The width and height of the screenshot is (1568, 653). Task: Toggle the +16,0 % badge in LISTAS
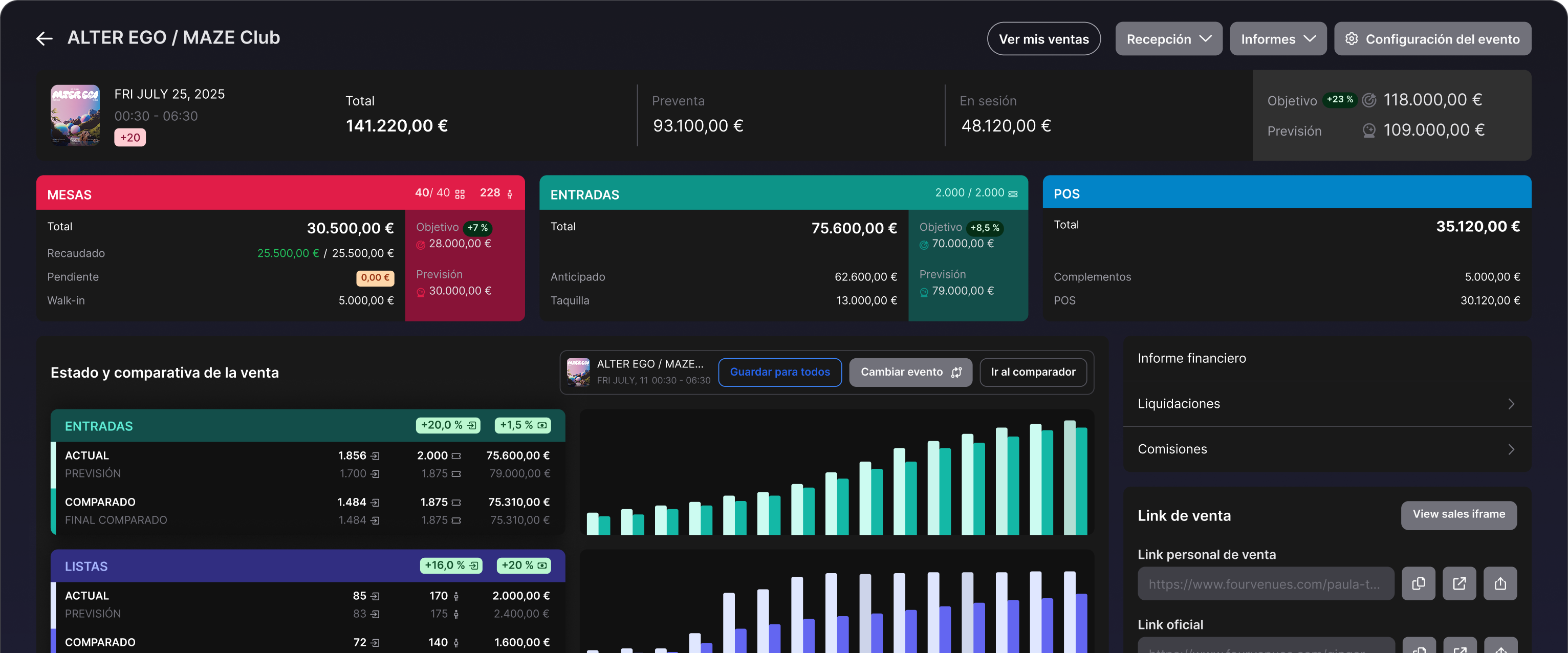pyautogui.click(x=451, y=565)
